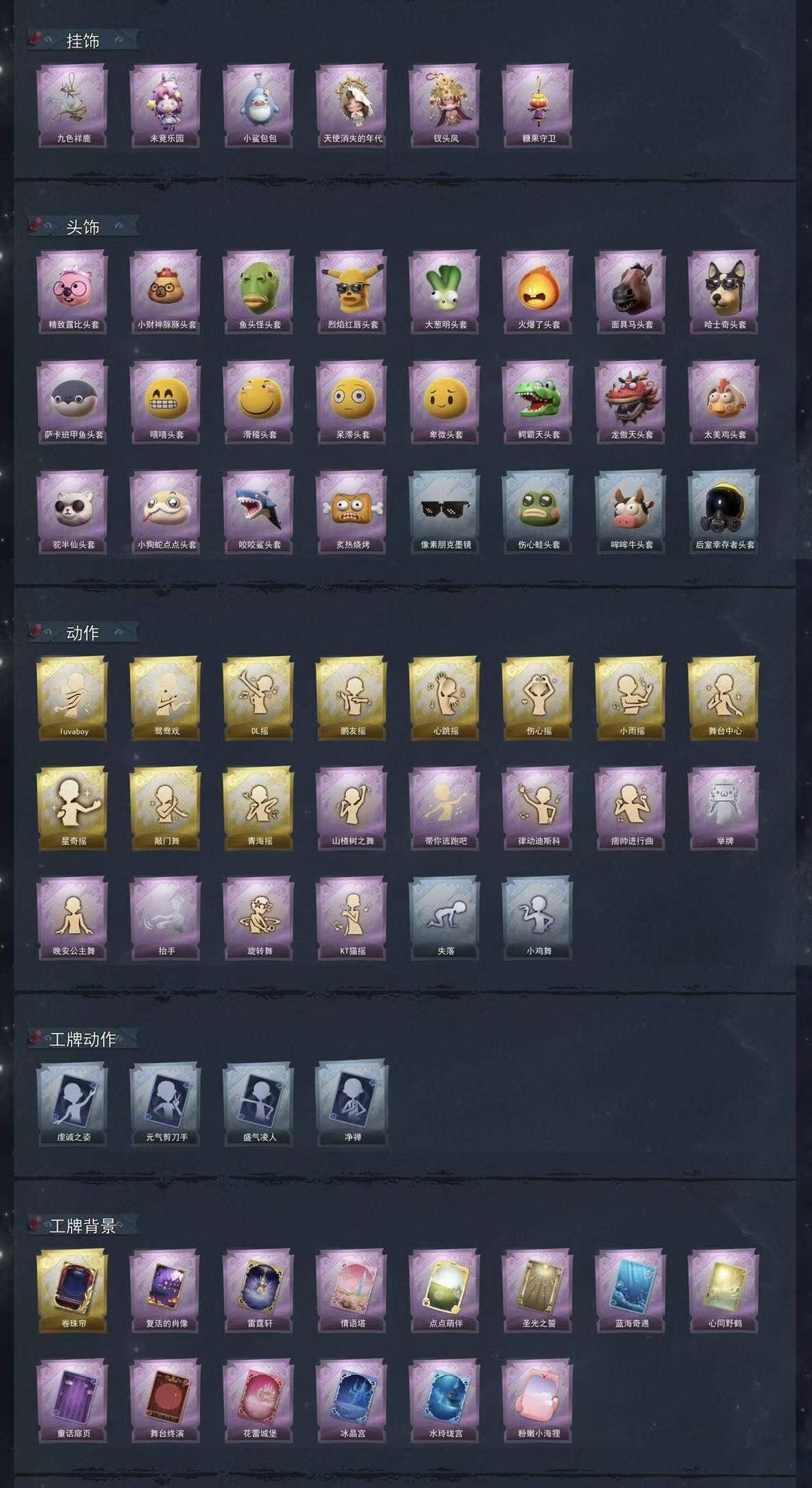
Task: Select the 九色祥鹿 pendant item
Action: click(72, 105)
